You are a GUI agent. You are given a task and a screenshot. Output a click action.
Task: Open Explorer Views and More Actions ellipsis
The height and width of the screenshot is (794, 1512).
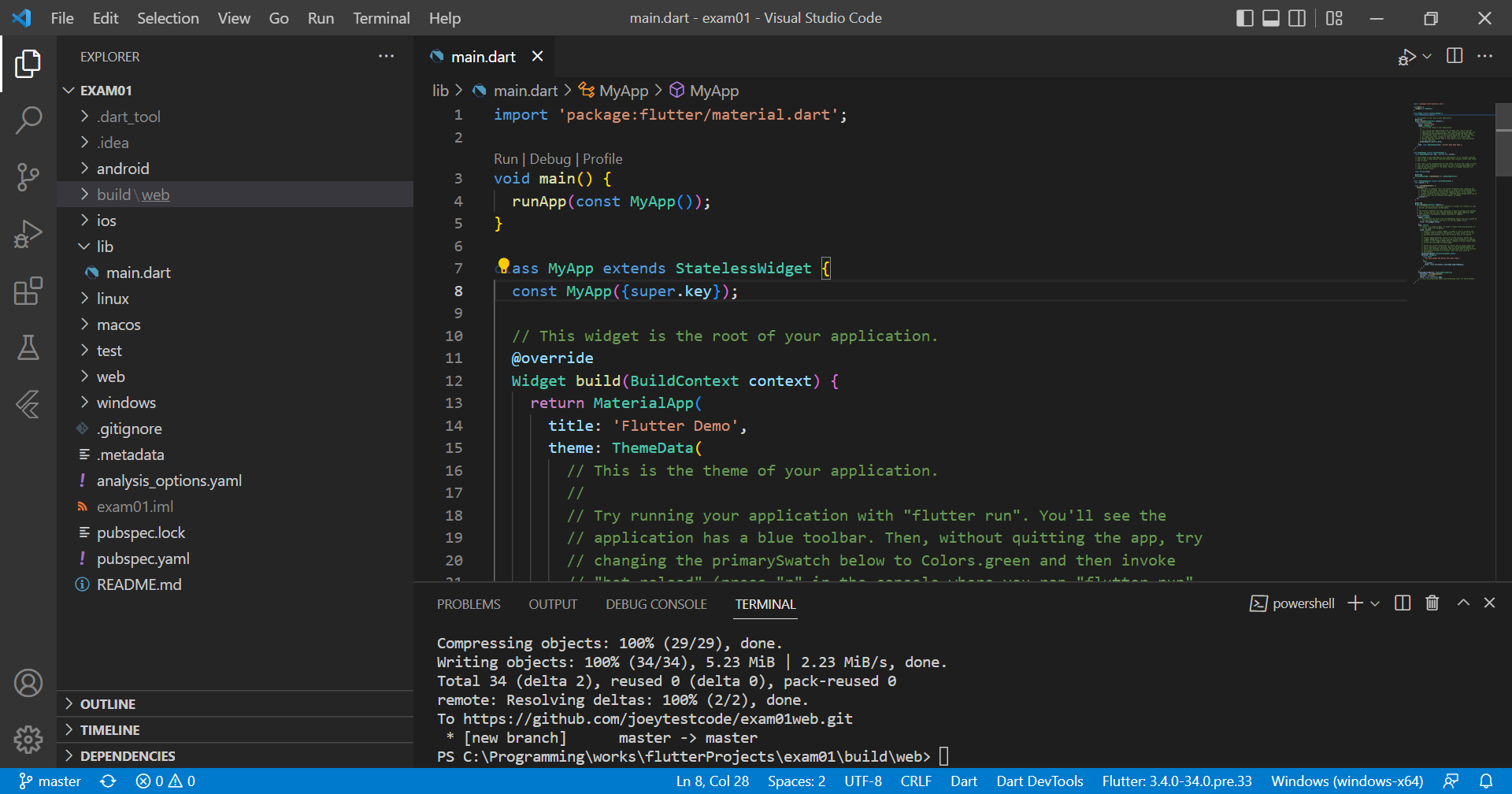click(386, 56)
